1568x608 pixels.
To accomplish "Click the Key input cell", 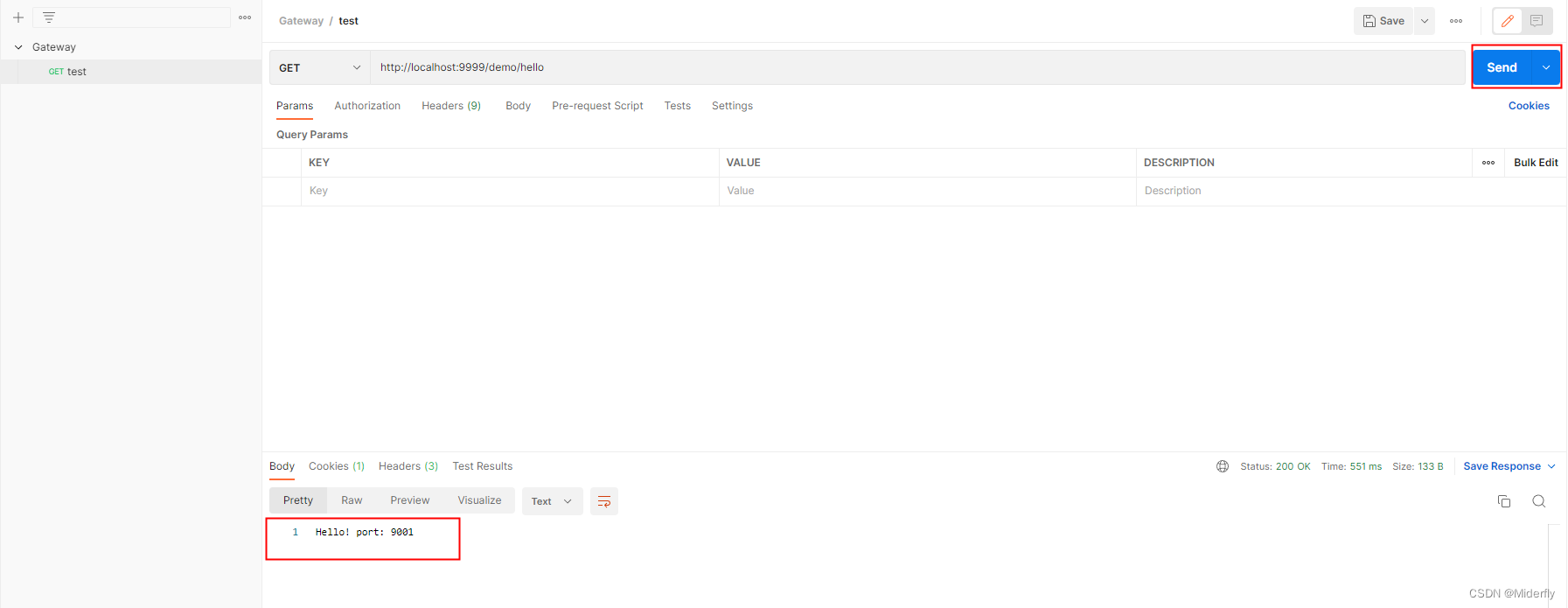I will (510, 191).
